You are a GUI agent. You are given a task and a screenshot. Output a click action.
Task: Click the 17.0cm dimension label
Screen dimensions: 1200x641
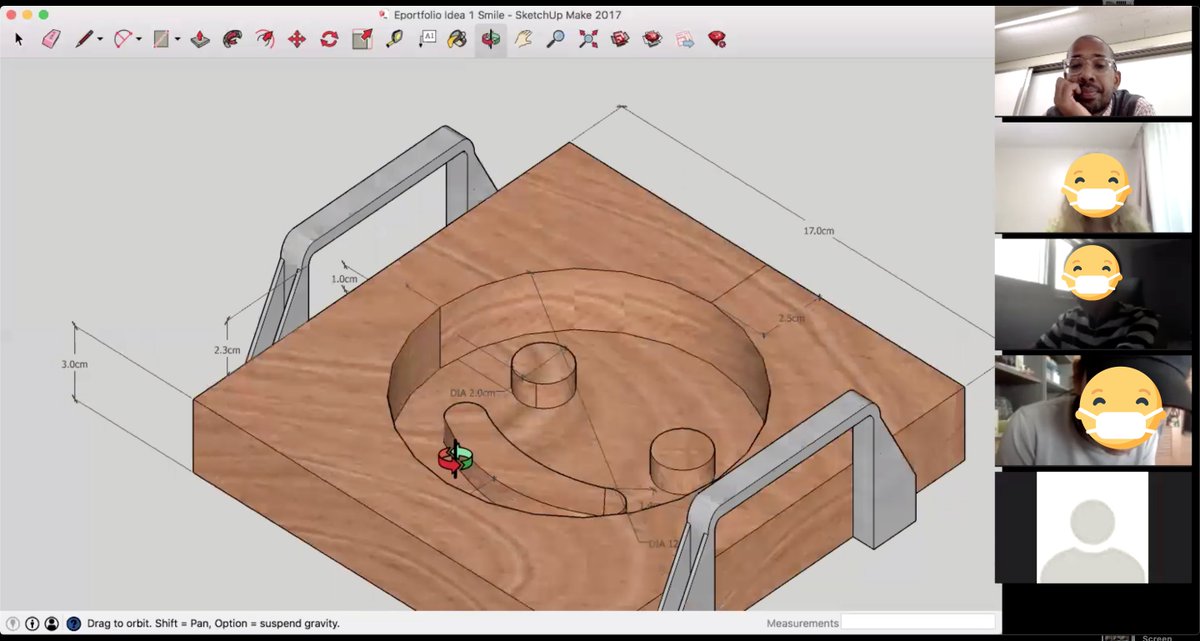click(818, 231)
